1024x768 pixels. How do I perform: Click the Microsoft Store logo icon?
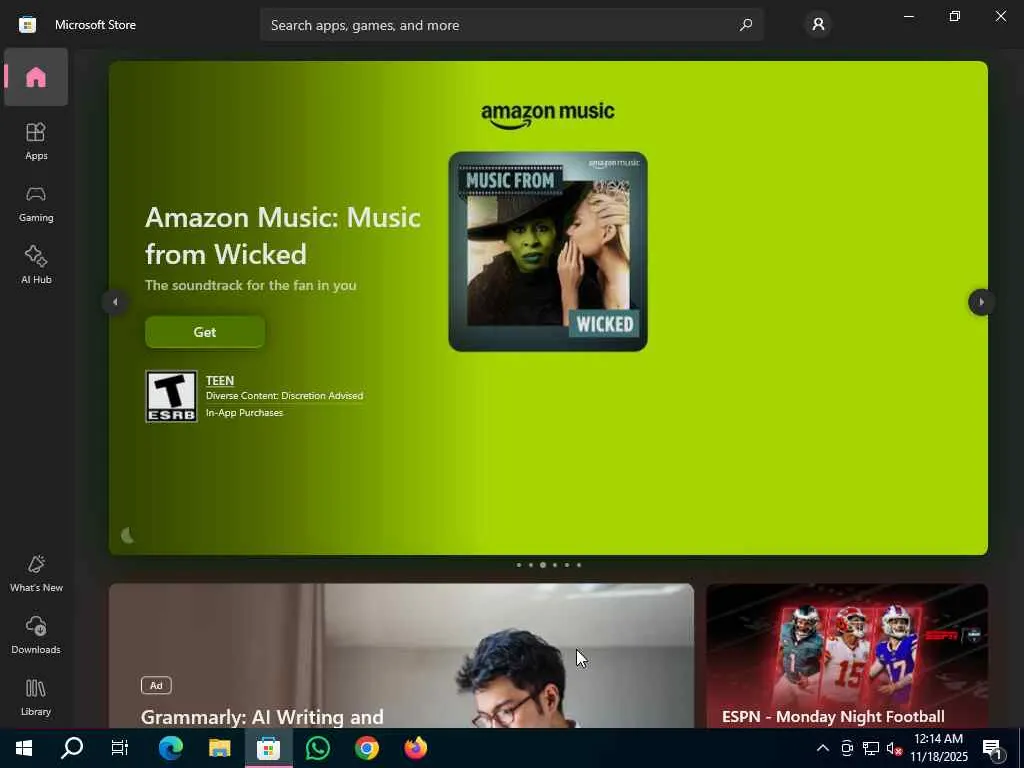coord(27,25)
